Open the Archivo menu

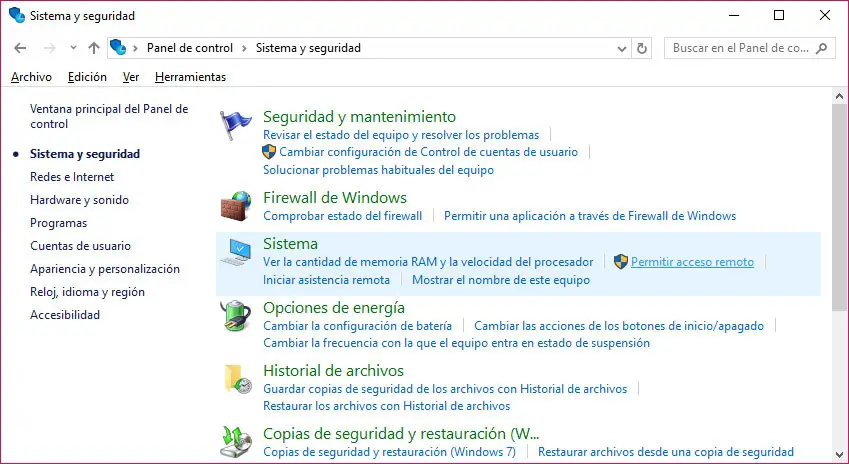tap(31, 77)
